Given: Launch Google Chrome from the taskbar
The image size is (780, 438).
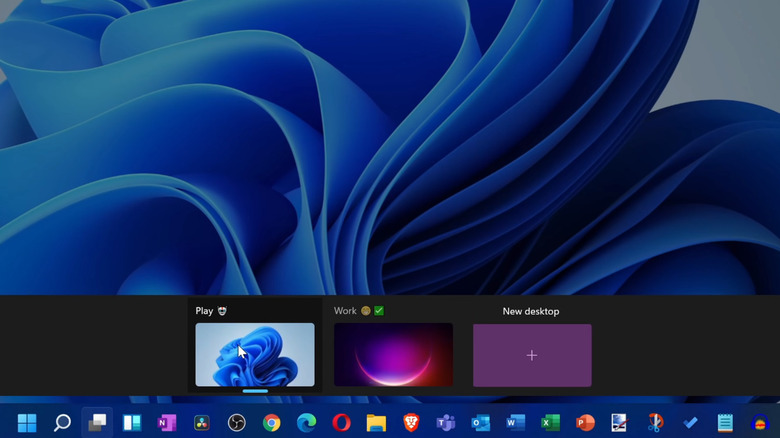Looking at the screenshot, I should pyautogui.click(x=271, y=423).
